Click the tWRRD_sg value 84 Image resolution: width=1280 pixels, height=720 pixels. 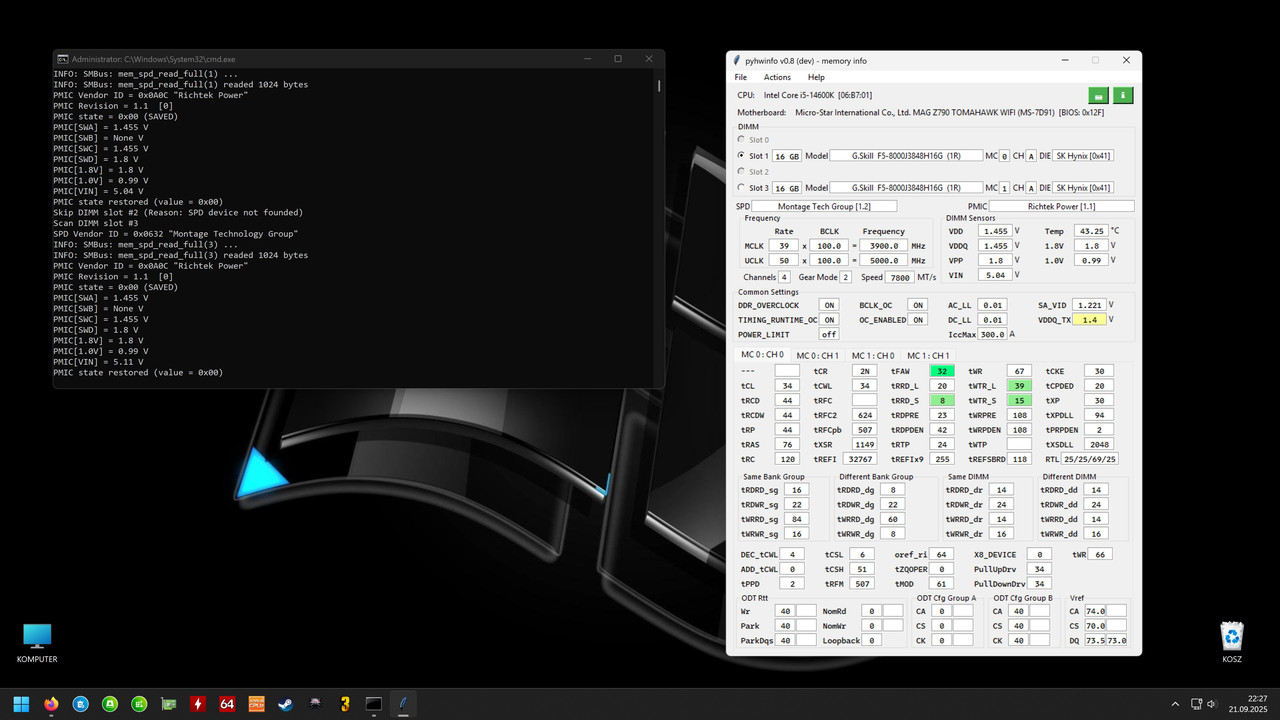coord(797,520)
